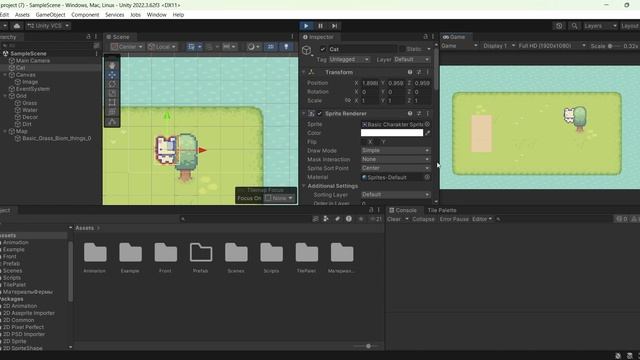Toggle Sprite Renderer enabled checkbox
Screen dimensions: 640x360
320,113
